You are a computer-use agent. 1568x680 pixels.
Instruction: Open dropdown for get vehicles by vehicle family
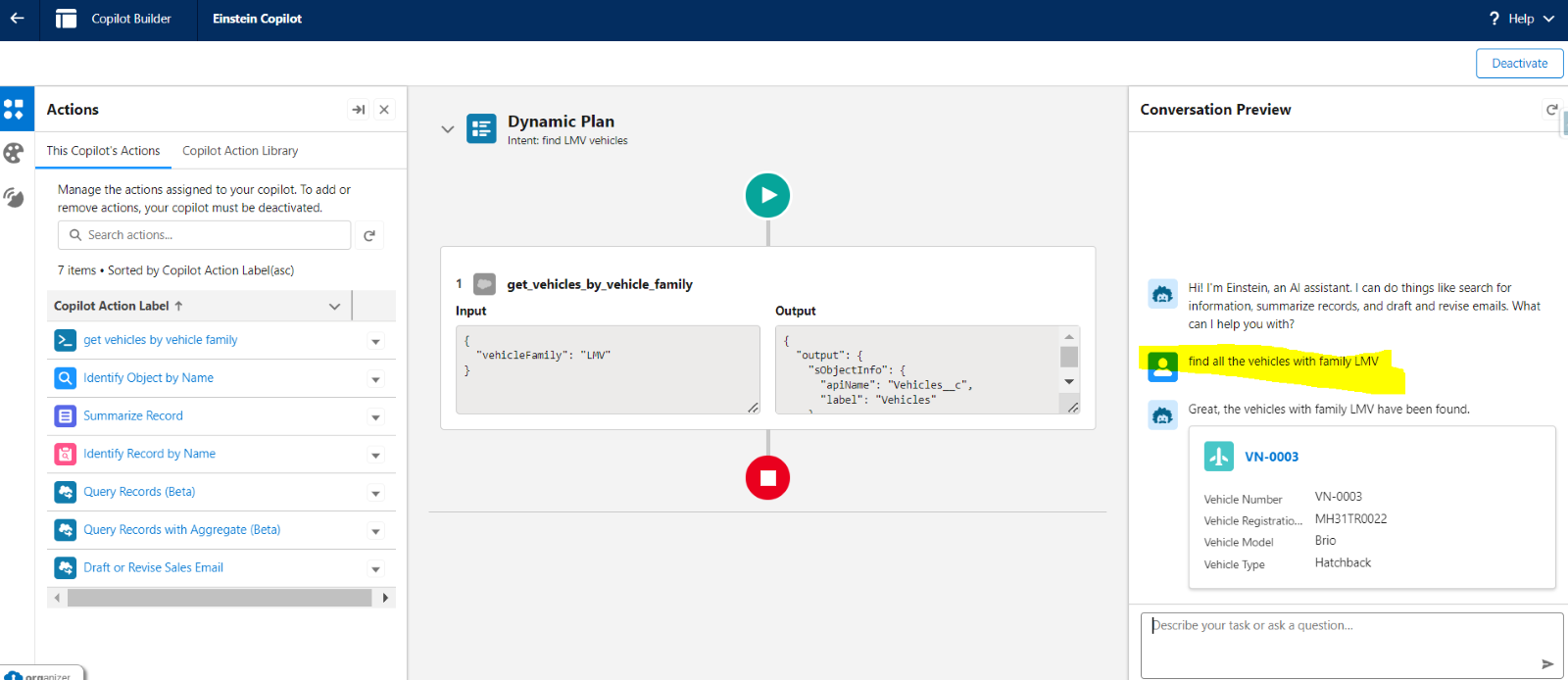point(375,342)
